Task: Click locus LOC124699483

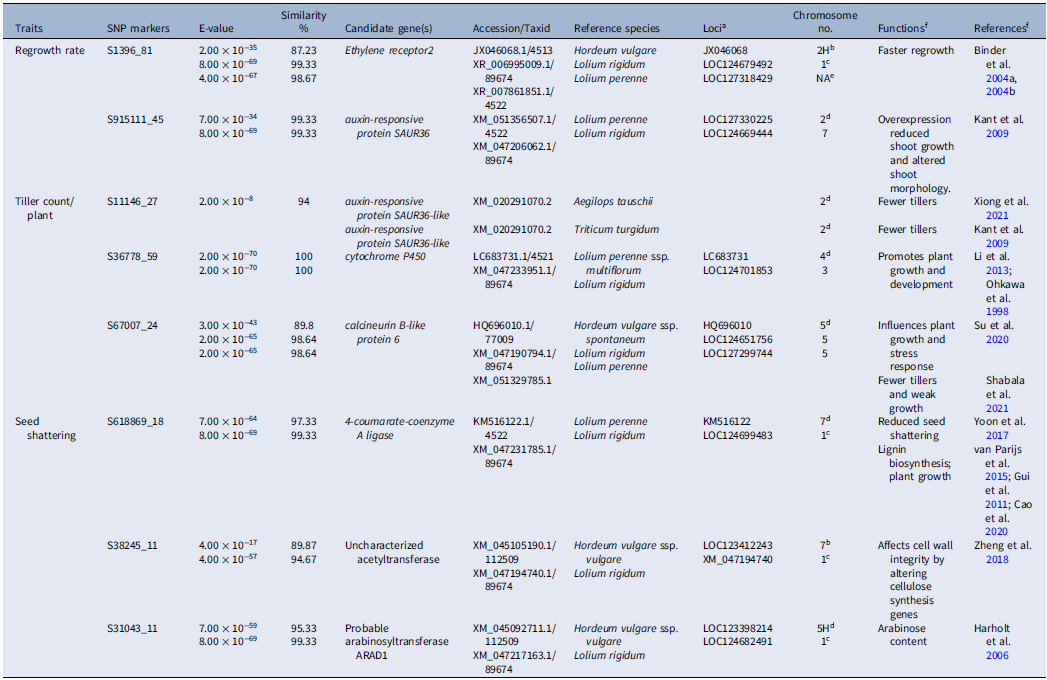Action: [x=738, y=436]
